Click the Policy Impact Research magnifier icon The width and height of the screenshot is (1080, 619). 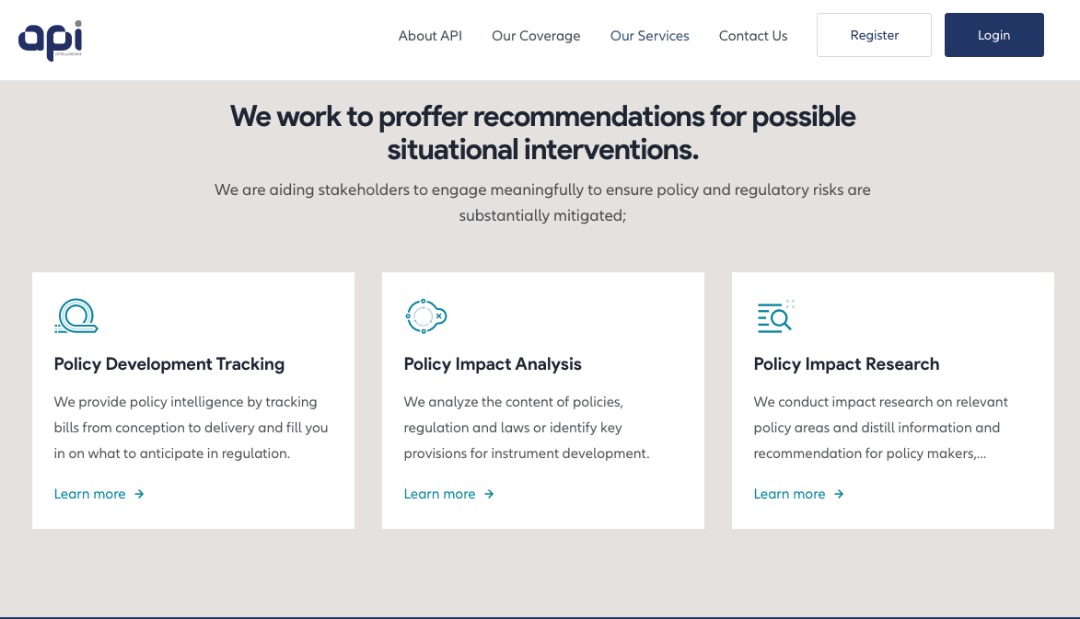(x=775, y=316)
